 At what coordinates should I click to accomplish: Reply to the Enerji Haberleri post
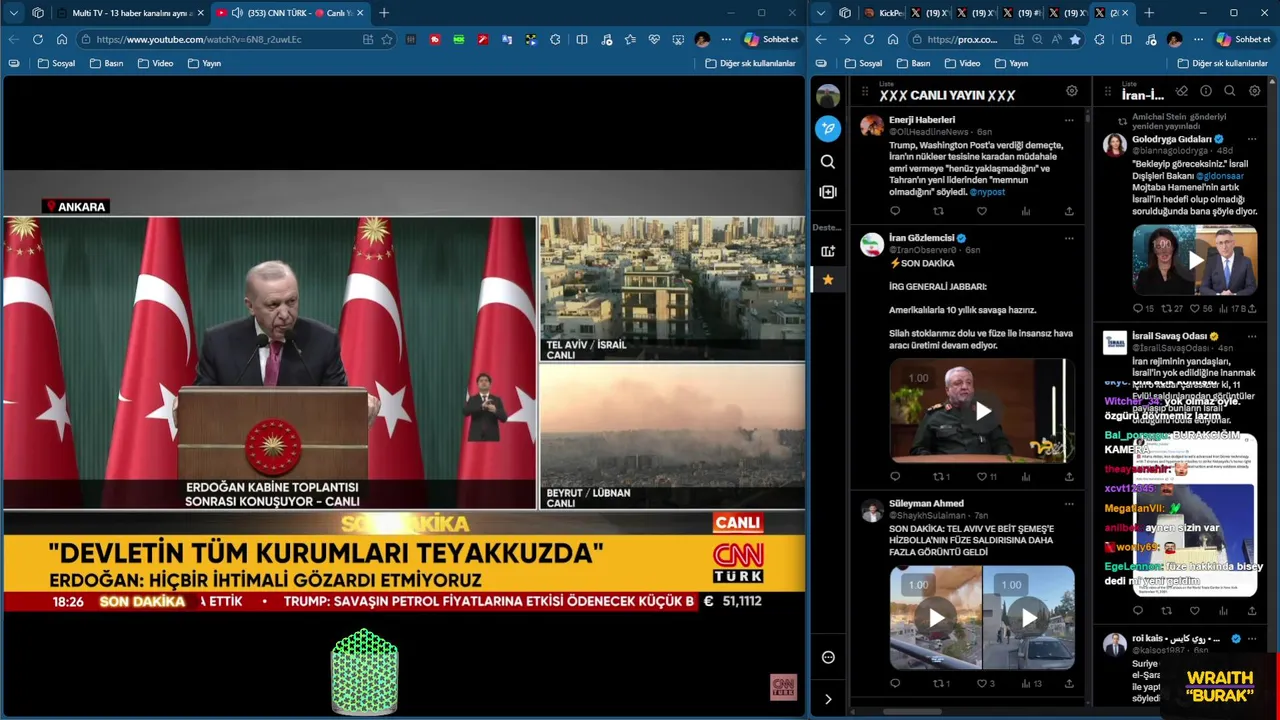pyautogui.click(x=895, y=211)
